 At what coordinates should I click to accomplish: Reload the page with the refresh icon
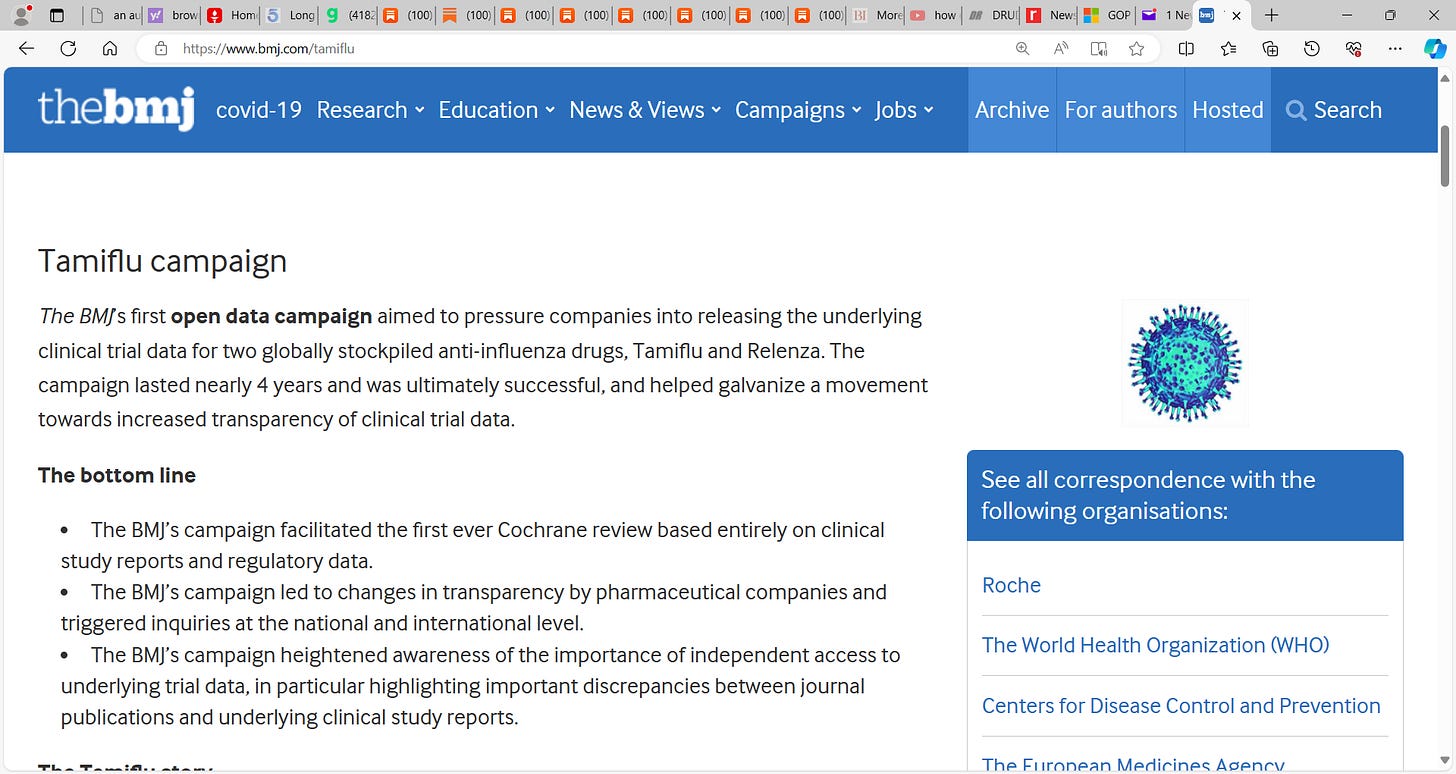(68, 48)
